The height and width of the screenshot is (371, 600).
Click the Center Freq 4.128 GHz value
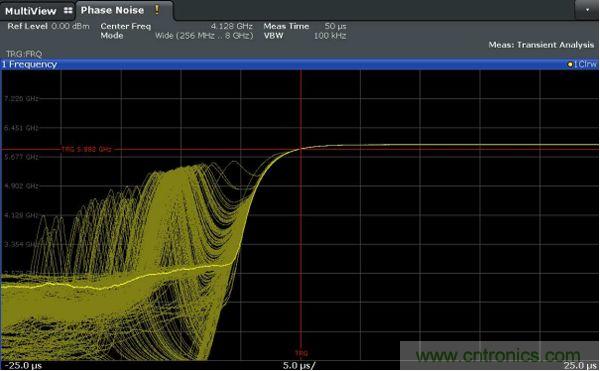pos(232,26)
